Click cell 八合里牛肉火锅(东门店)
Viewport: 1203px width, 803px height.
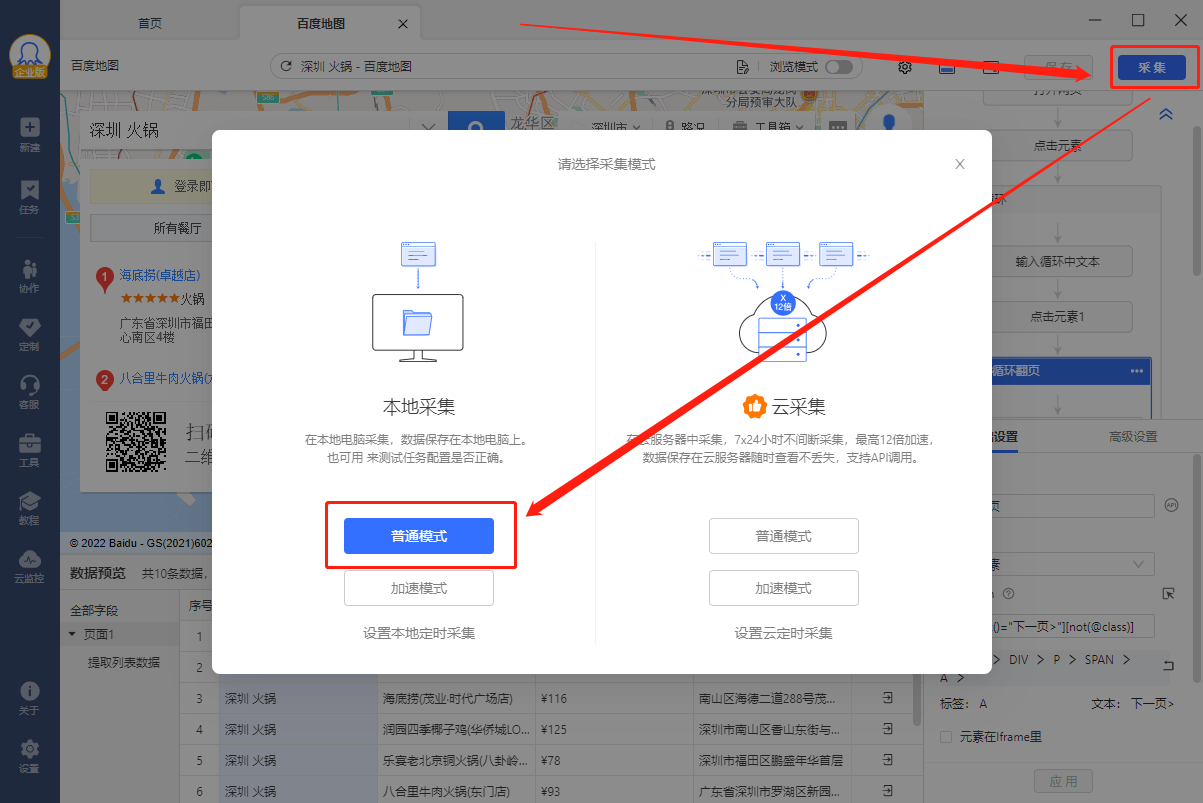pyautogui.click(x=456, y=791)
